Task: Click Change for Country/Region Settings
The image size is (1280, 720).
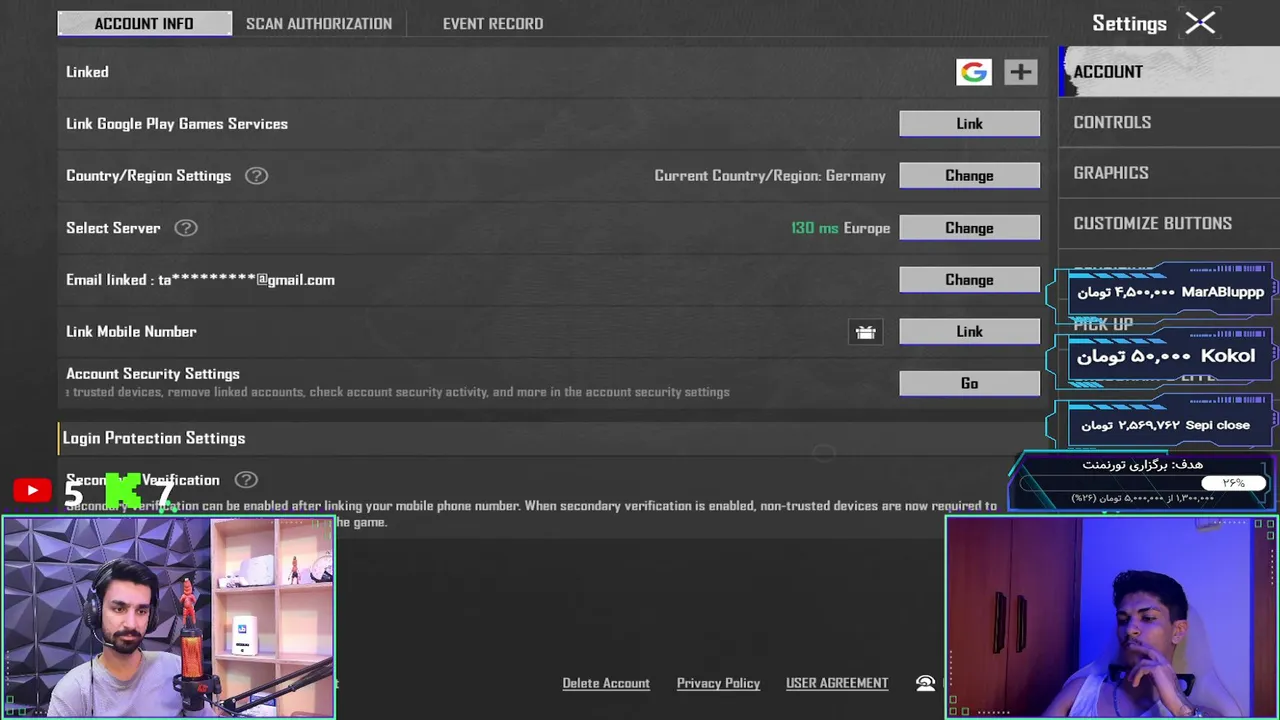Action: pyautogui.click(x=969, y=176)
